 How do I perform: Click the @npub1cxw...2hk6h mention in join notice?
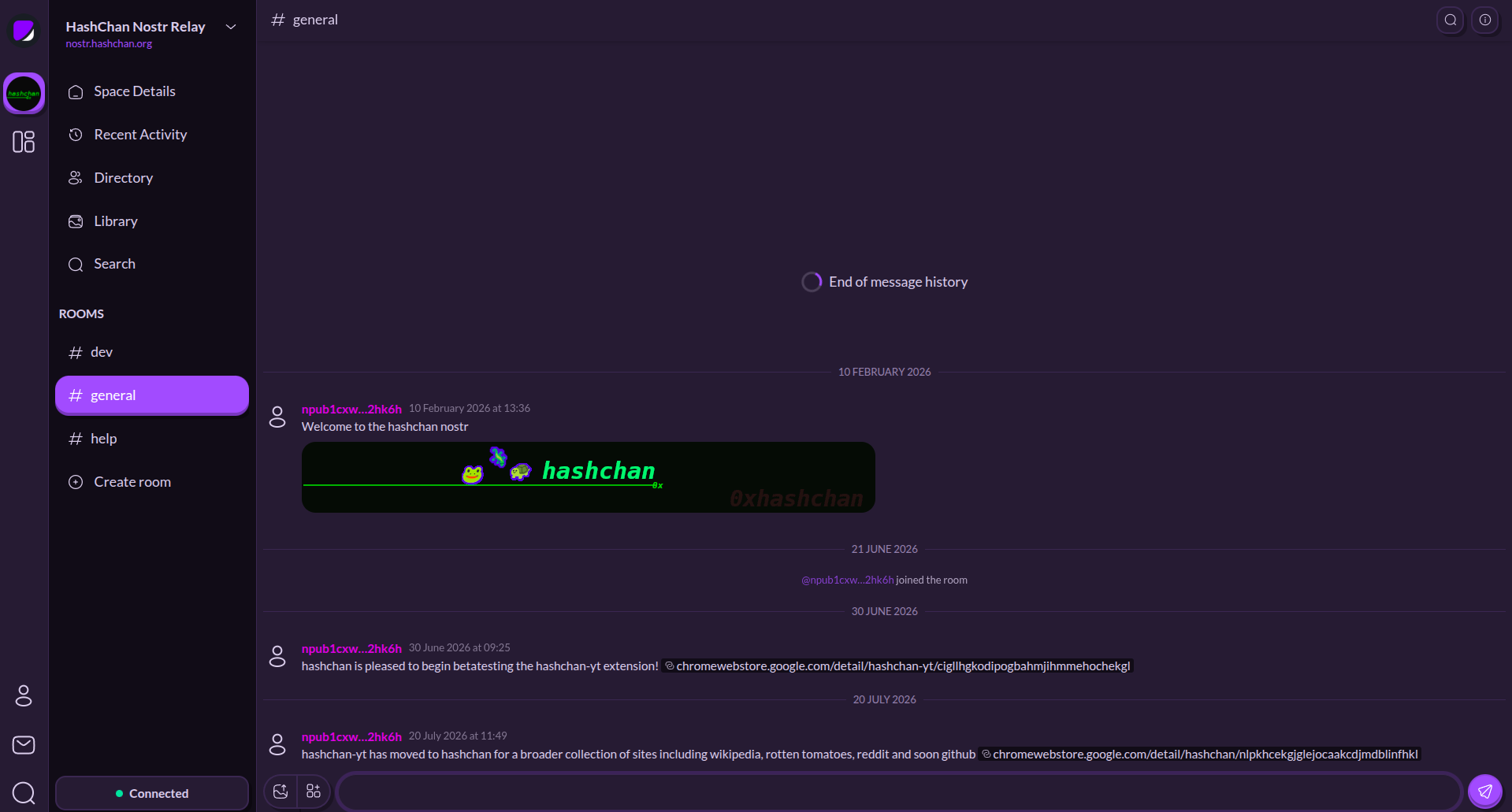tap(848, 580)
